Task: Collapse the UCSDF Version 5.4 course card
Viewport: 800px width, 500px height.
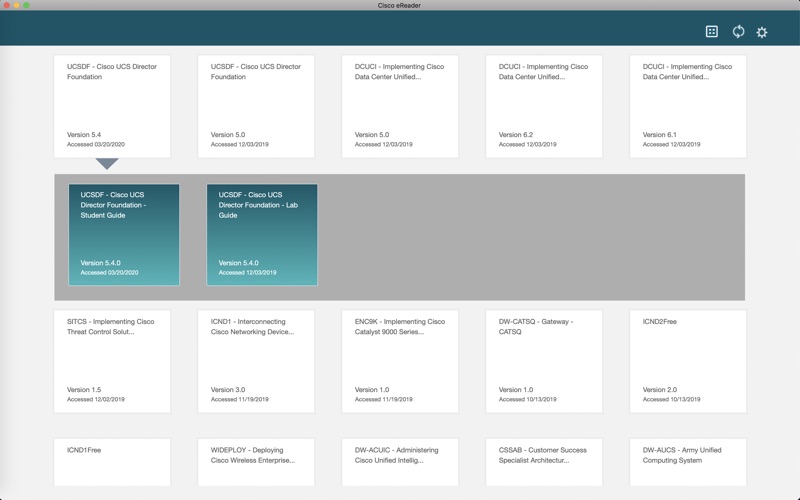Action: click(112, 106)
